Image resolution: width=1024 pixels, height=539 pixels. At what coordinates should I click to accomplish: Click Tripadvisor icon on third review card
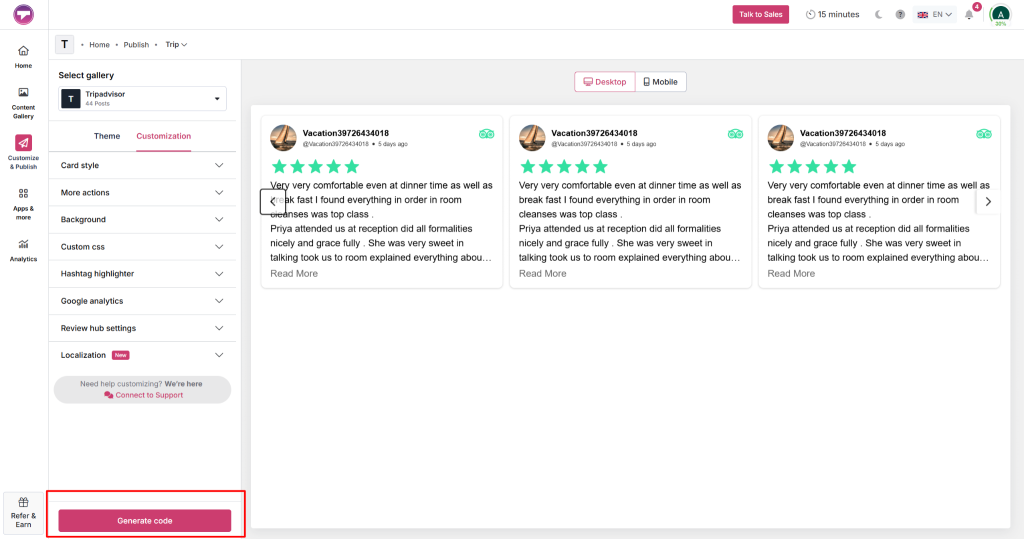(984, 134)
